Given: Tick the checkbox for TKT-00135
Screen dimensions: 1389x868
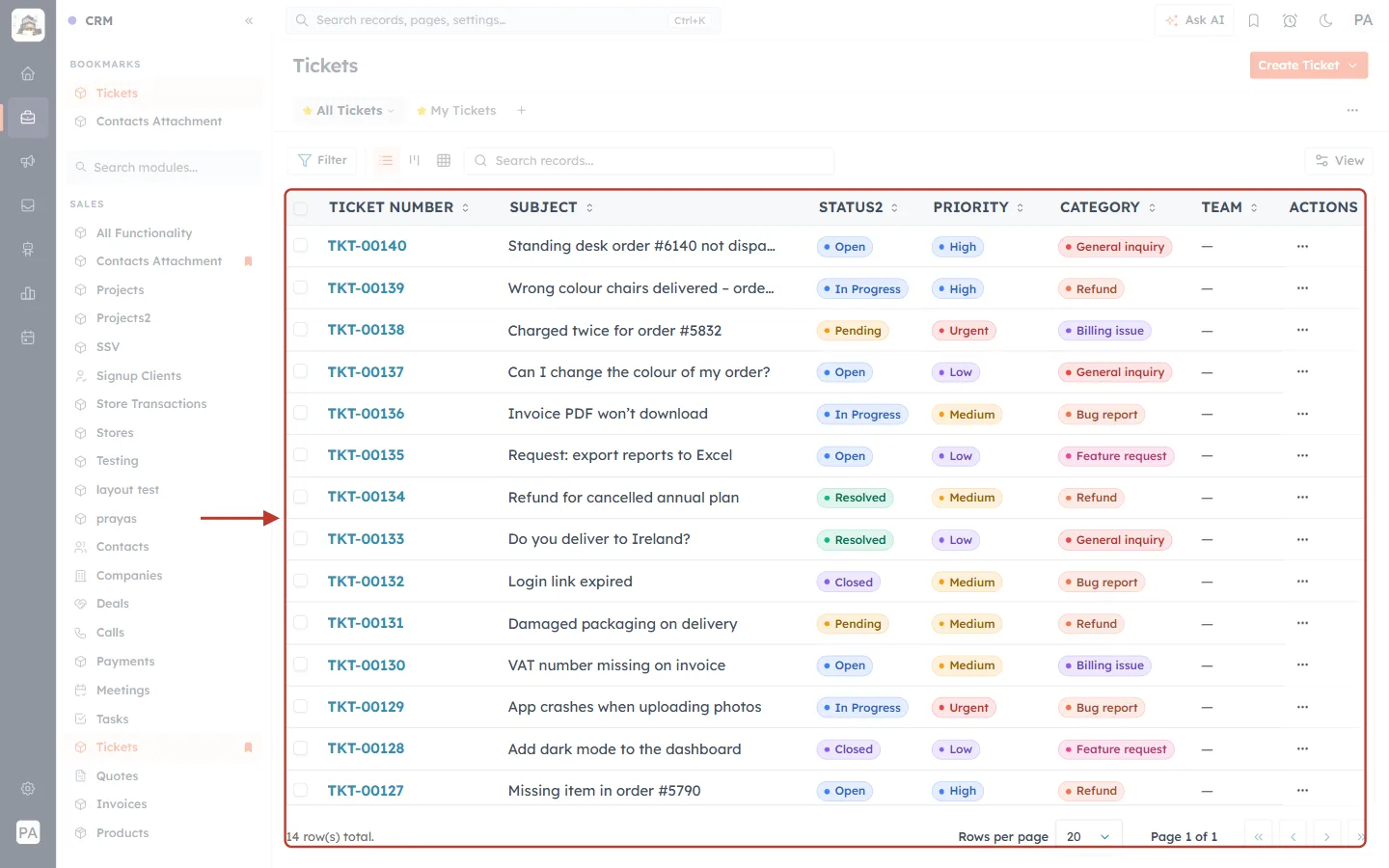Looking at the screenshot, I should click(x=301, y=455).
